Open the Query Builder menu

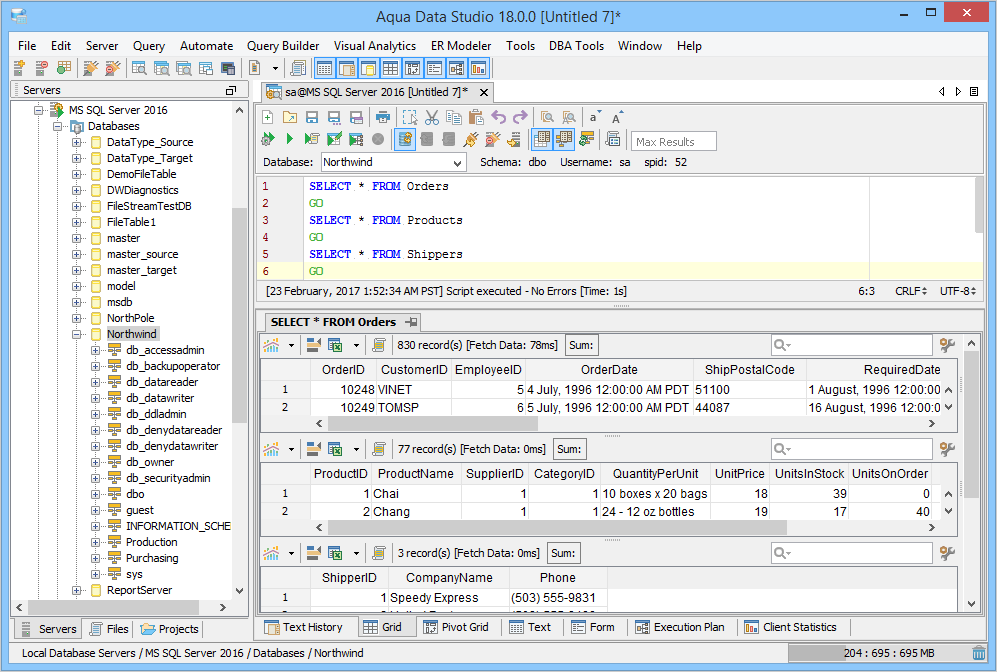pos(283,46)
